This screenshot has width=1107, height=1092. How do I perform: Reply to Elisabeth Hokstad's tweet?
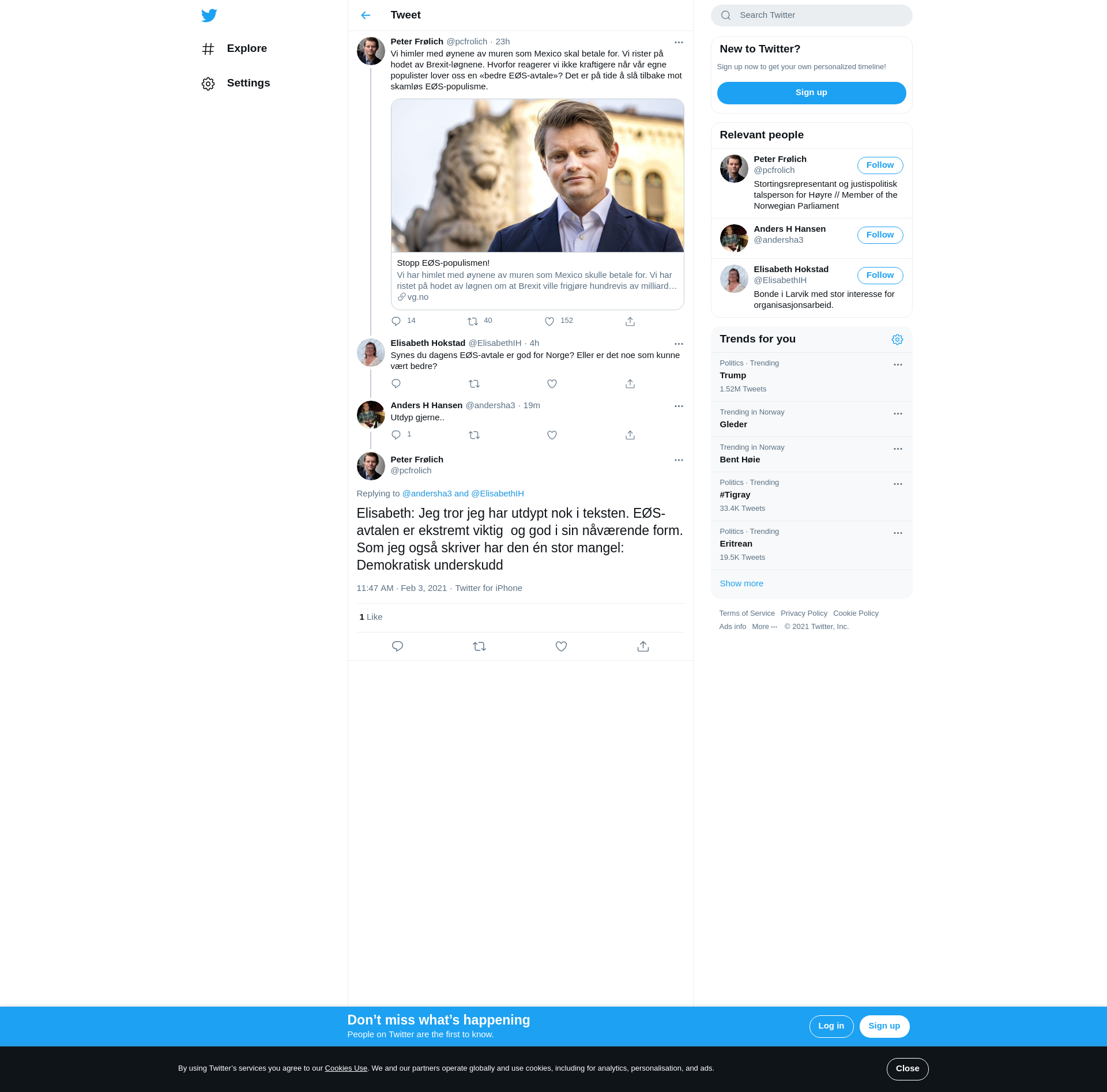click(396, 383)
